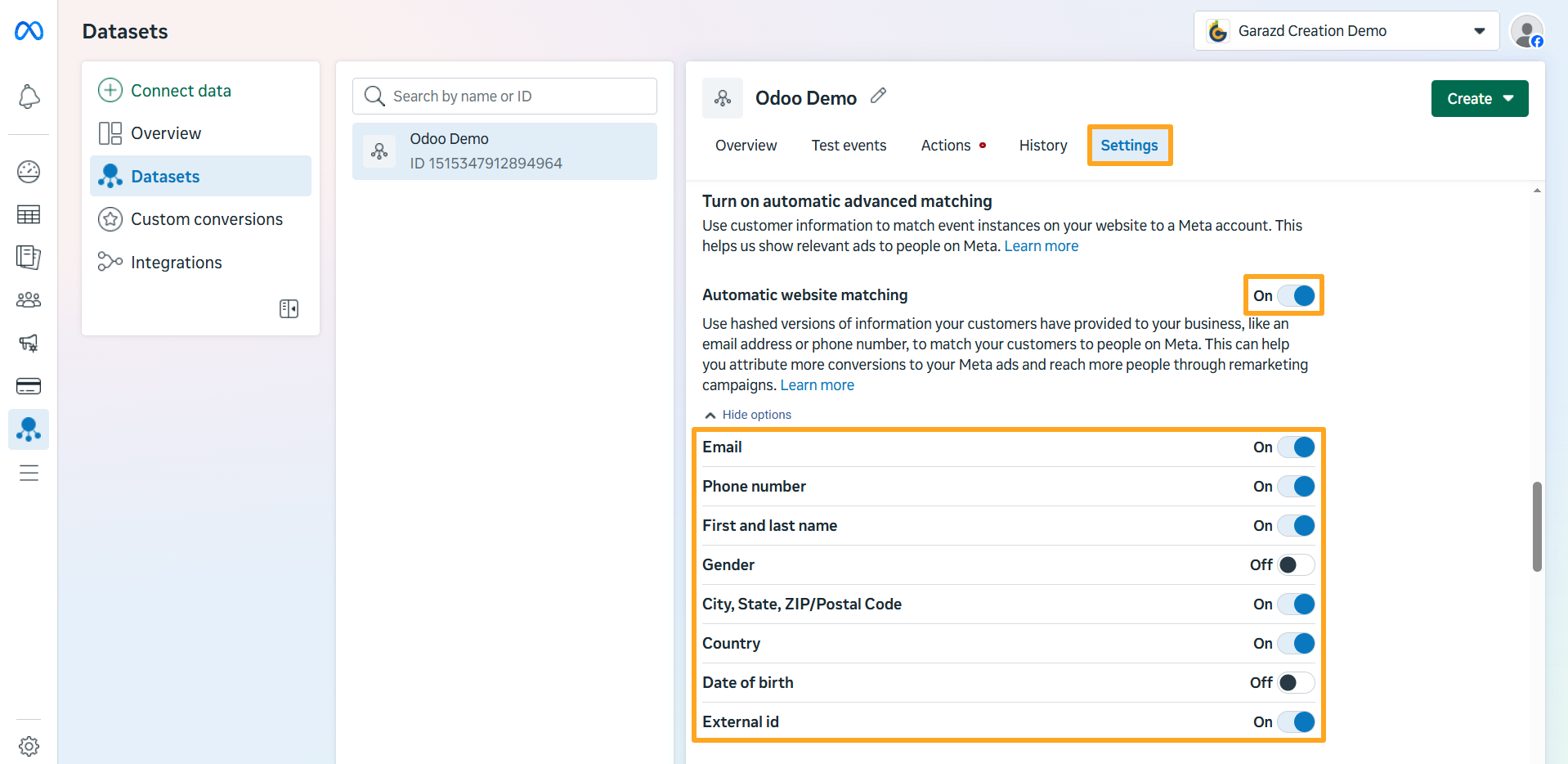This screenshot has width=1568, height=764.
Task: Enable the Gender matching switch
Action: click(1297, 565)
